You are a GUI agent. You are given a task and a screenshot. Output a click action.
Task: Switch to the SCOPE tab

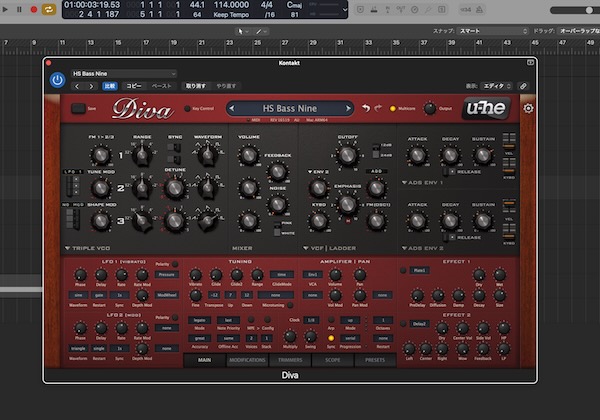(333, 360)
